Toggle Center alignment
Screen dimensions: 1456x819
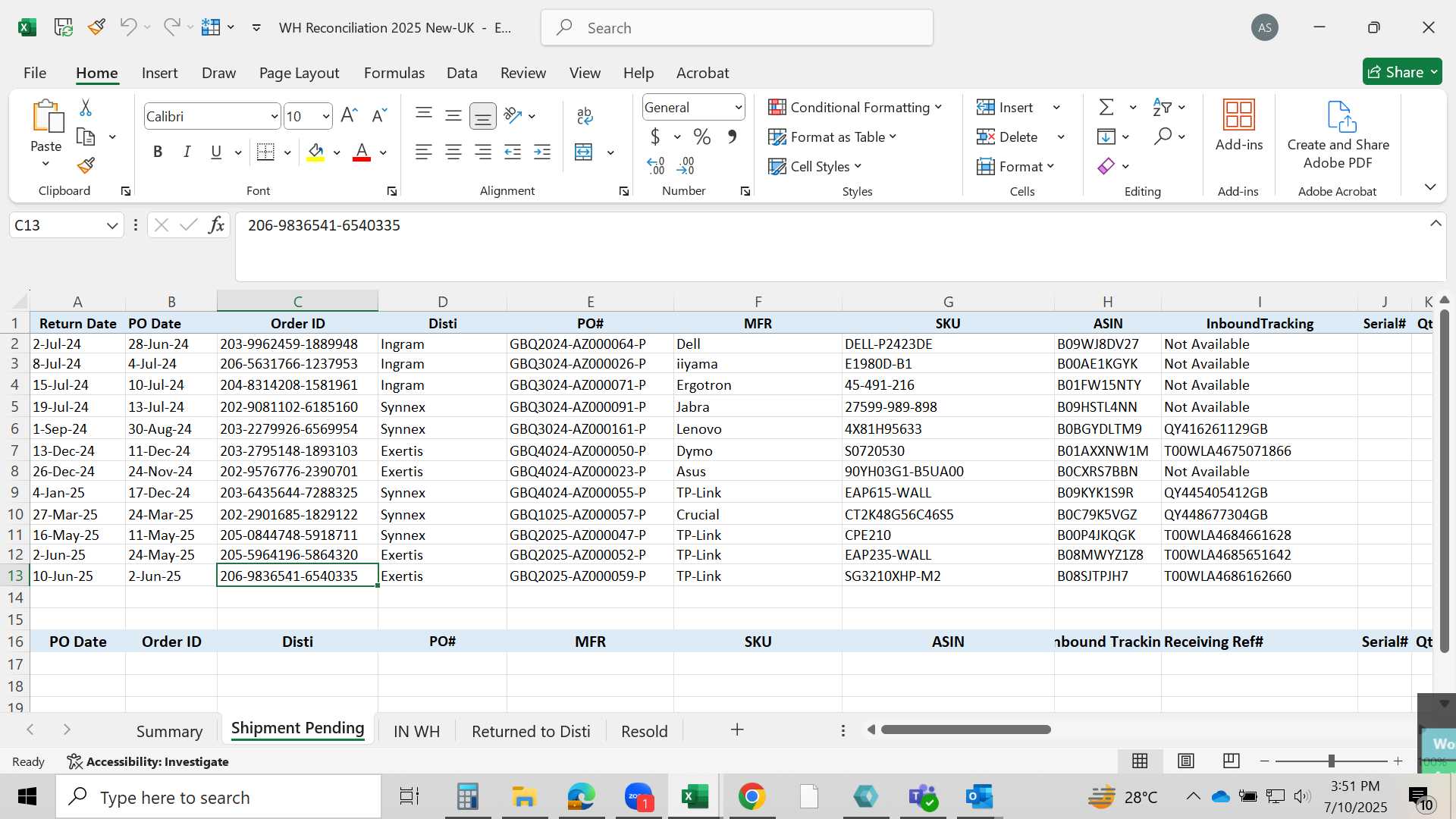(x=453, y=152)
